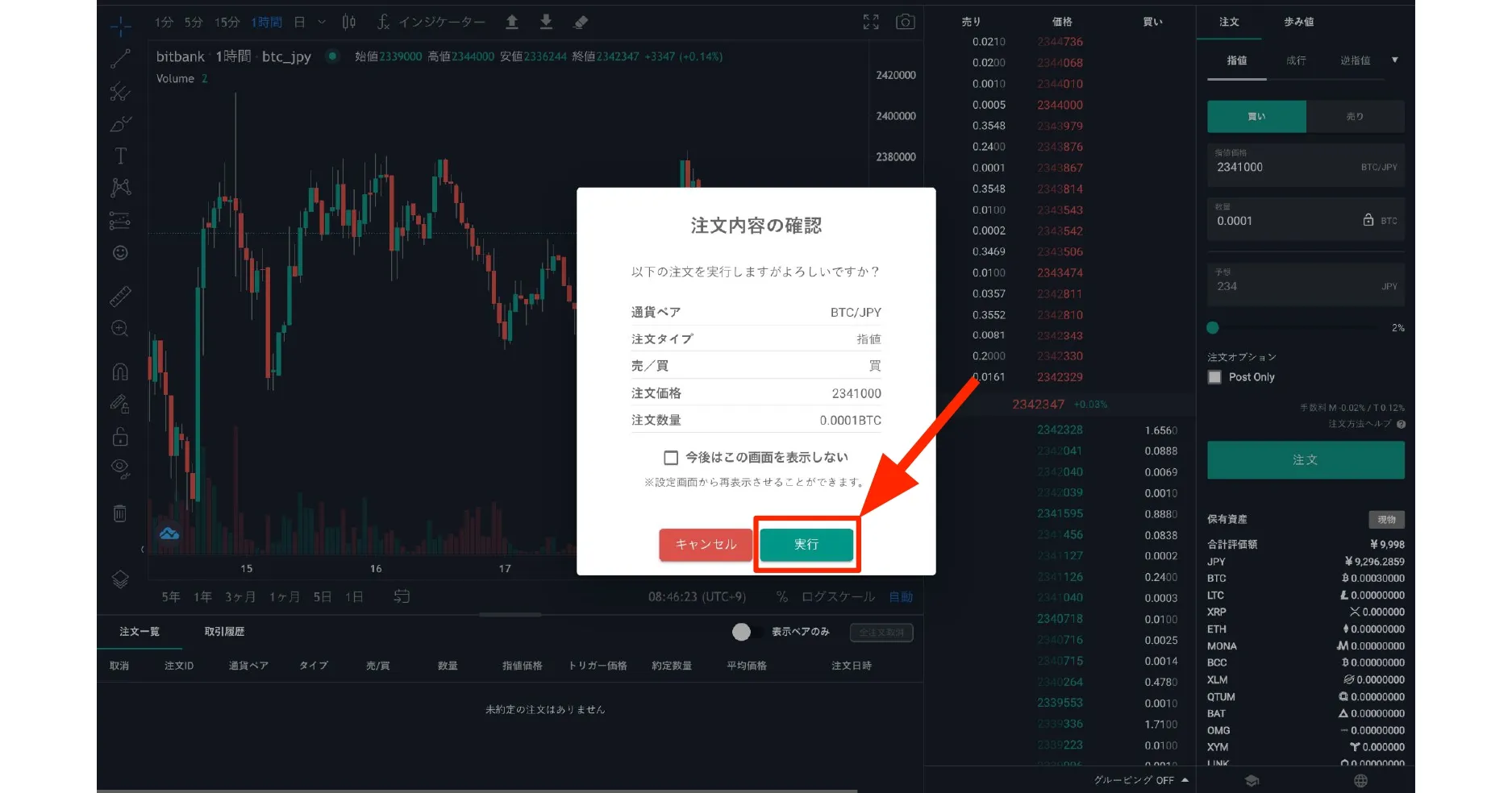Confirm the order with the 実行 button
Screen dimensions: 1512x793
click(x=806, y=545)
